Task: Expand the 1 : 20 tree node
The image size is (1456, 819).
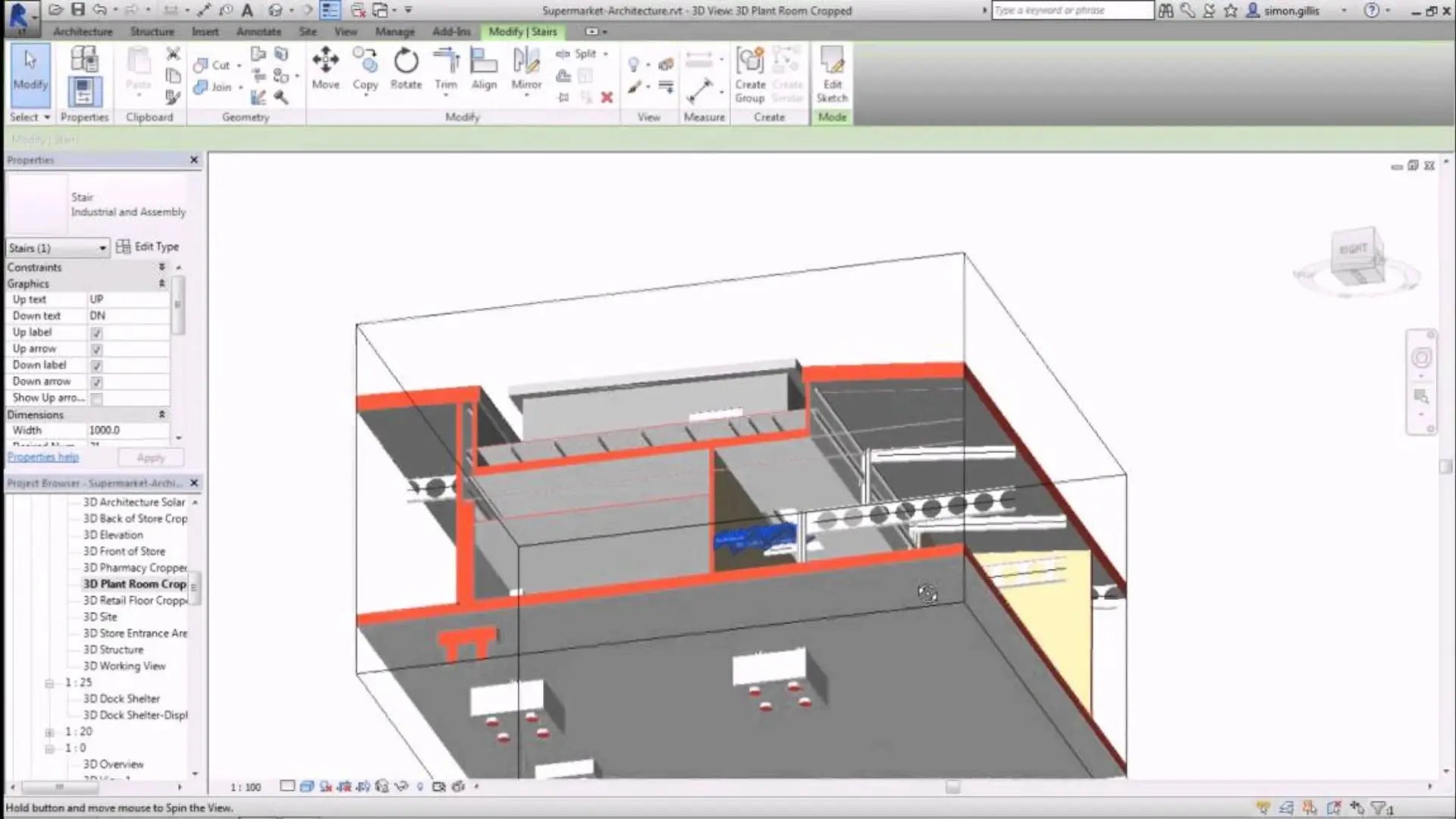Action: [x=49, y=733]
